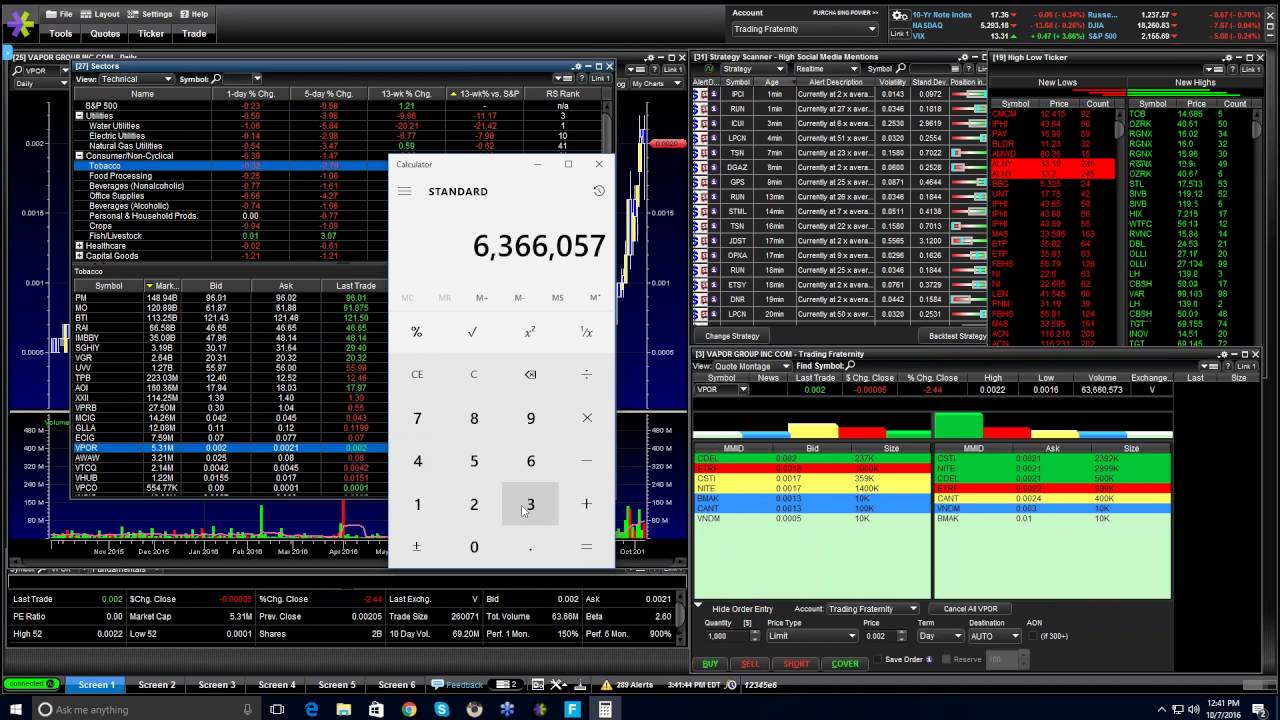Open Strategy Scanner Realtime dropdown
Image resolution: width=1280 pixels, height=720 pixels.
[x=828, y=69]
